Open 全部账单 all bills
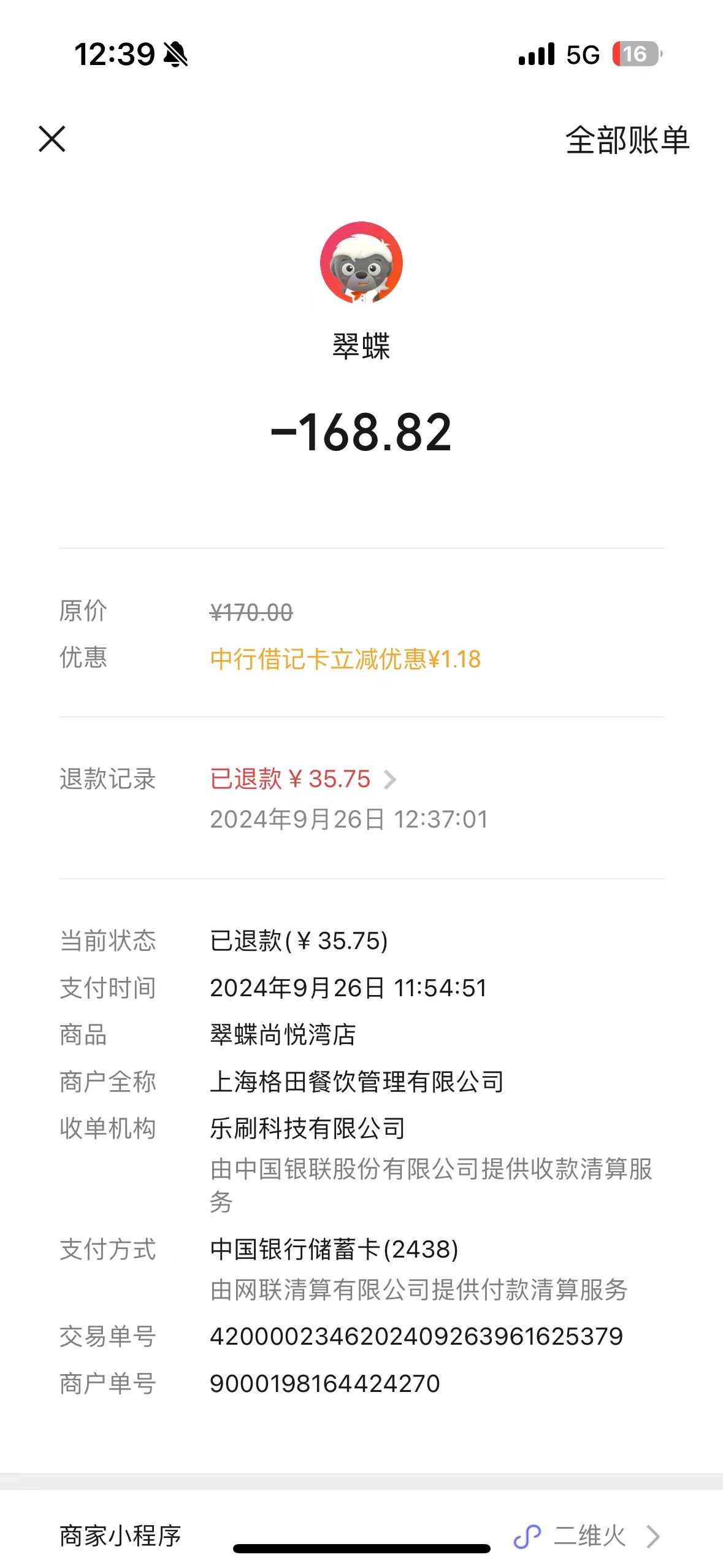This screenshot has height=1568, width=723. coord(627,140)
